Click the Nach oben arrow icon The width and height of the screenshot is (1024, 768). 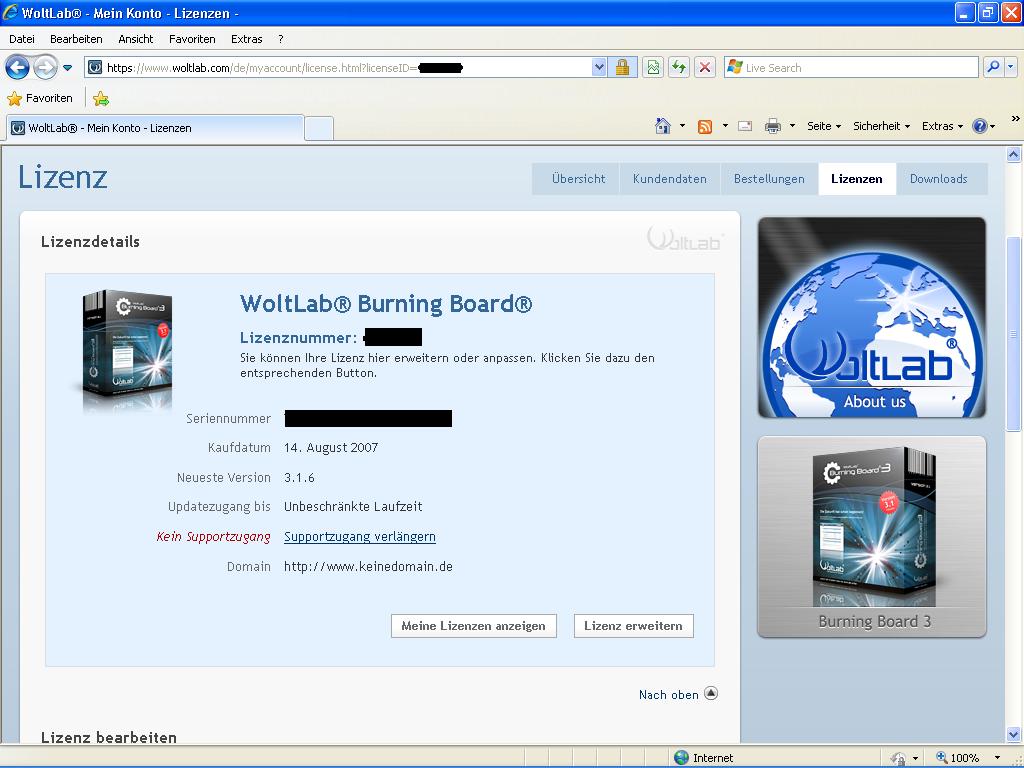(x=711, y=693)
